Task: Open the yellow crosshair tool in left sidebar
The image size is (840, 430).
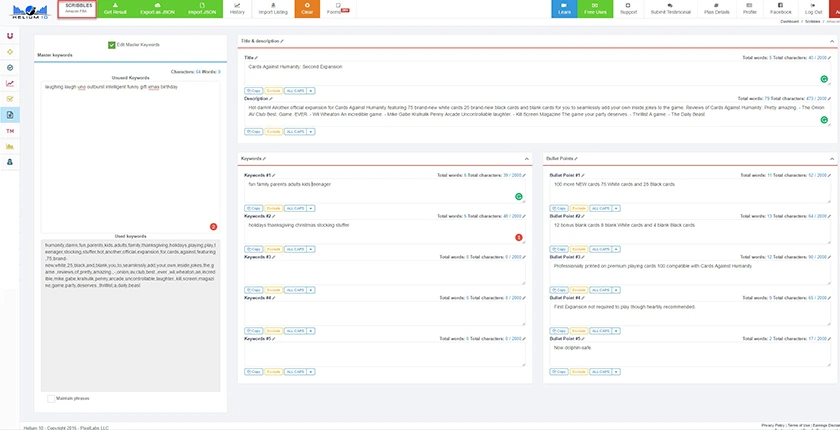Action: tap(10, 52)
